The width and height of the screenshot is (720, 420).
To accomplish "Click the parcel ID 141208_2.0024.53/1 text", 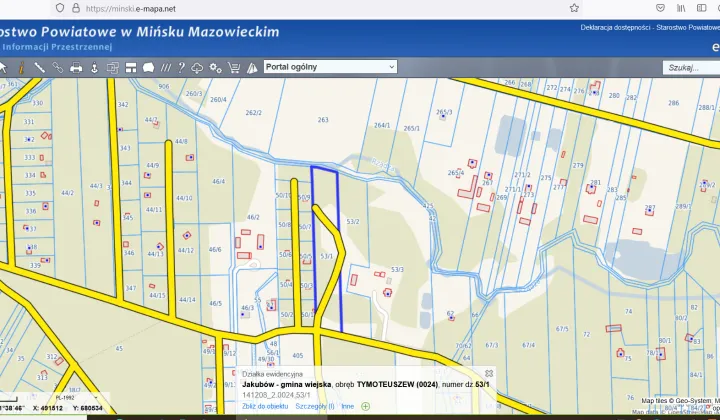I will click(276, 395).
